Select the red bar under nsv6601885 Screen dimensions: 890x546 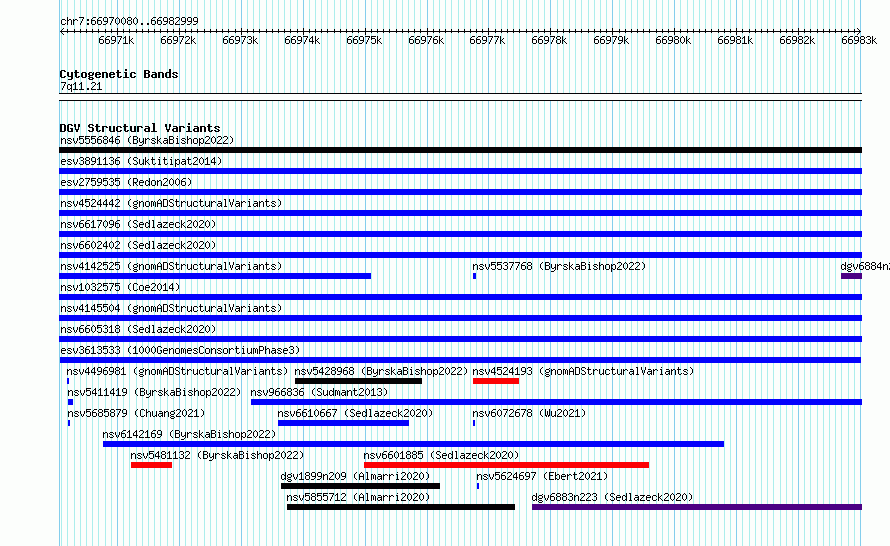coord(506,465)
